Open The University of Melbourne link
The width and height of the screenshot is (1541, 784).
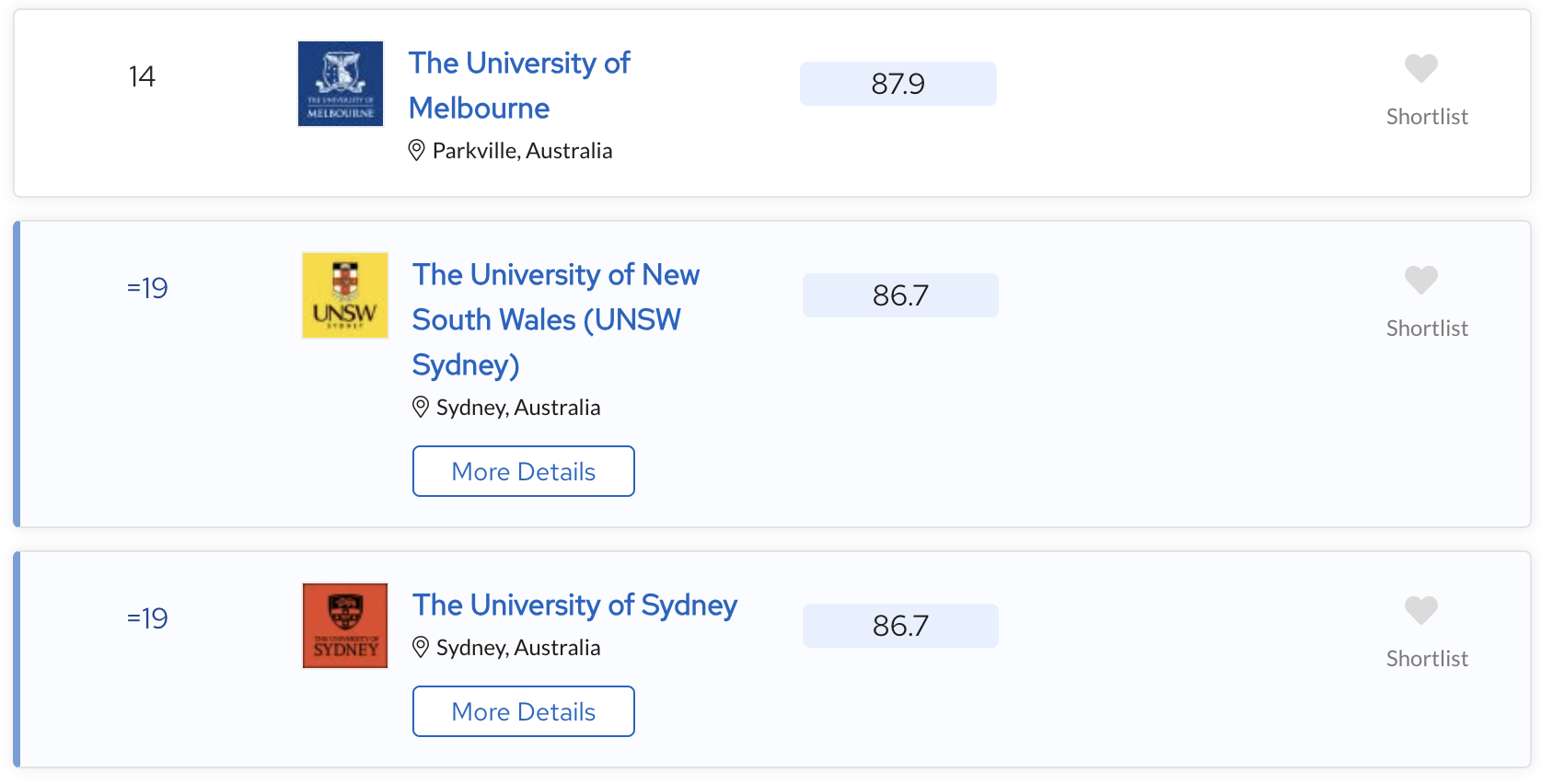point(519,86)
